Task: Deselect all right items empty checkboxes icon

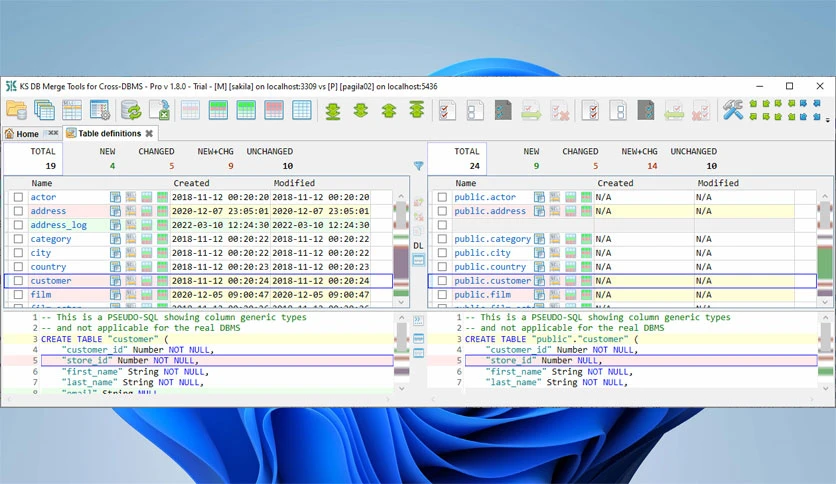Action: coord(617,110)
